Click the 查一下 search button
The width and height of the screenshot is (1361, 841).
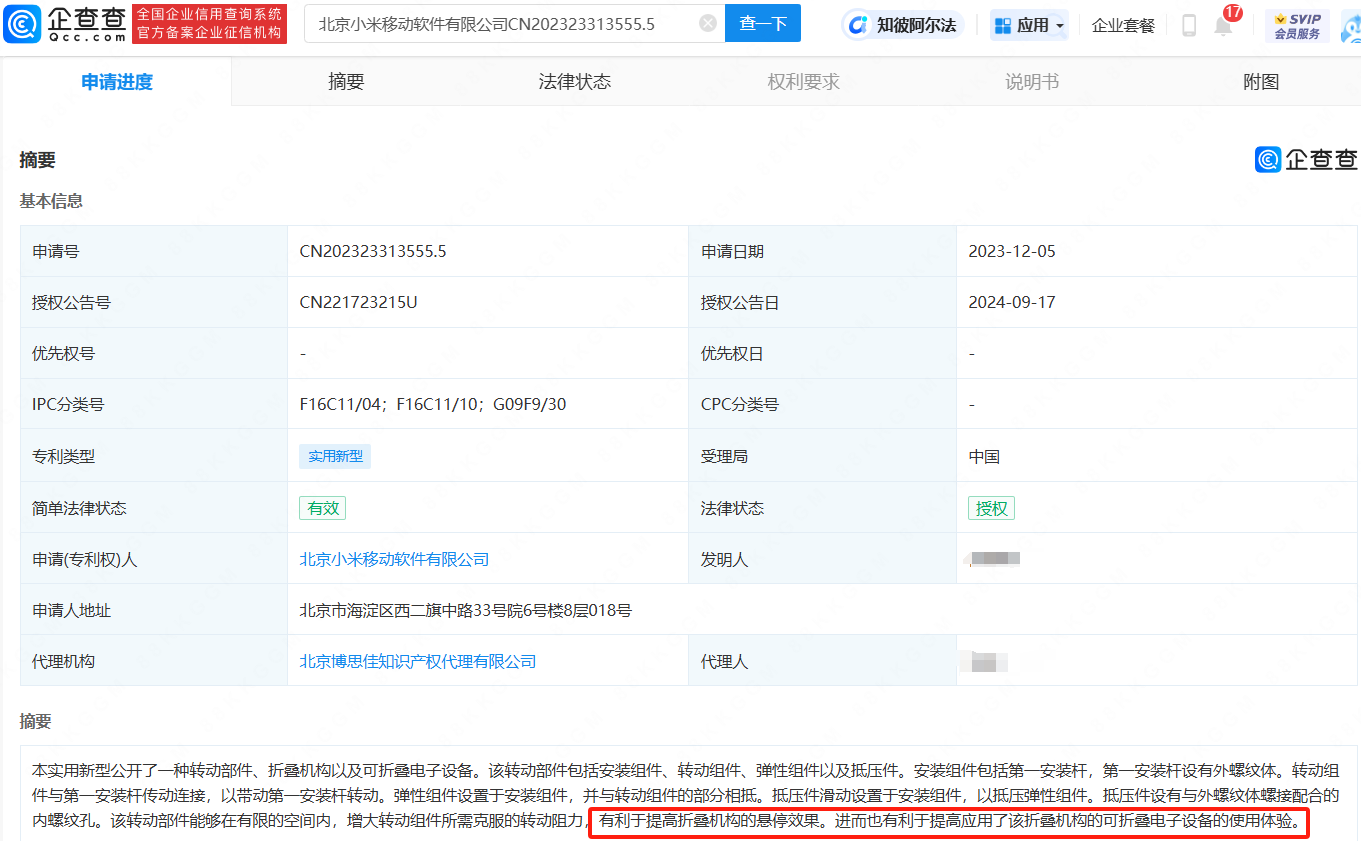click(x=762, y=24)
